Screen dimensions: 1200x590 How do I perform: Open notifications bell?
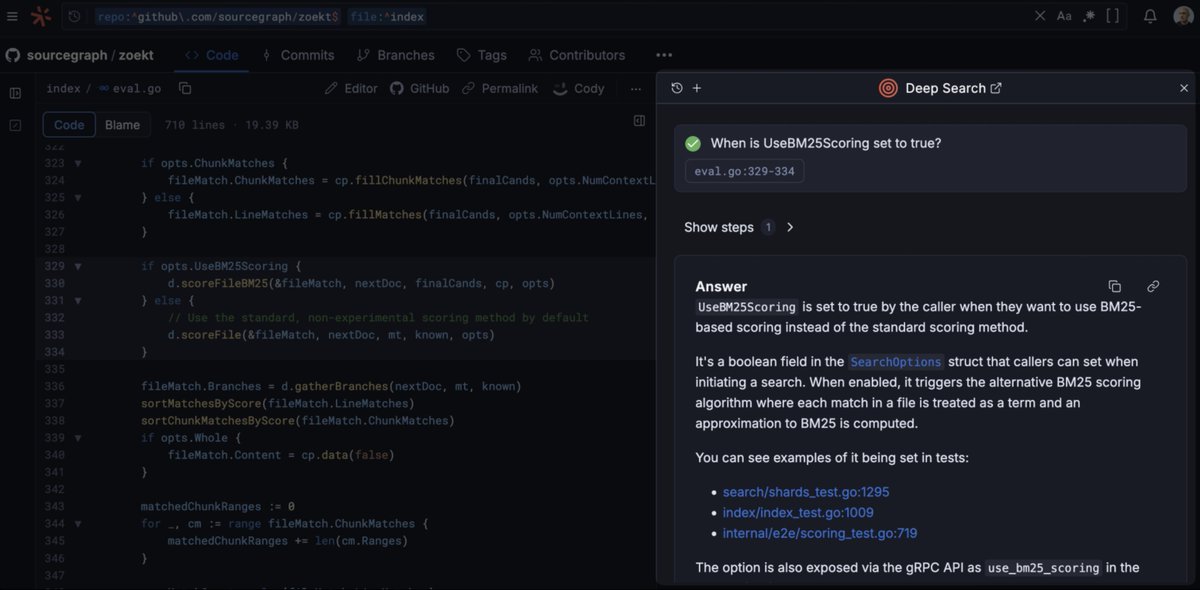point(1150,16)
